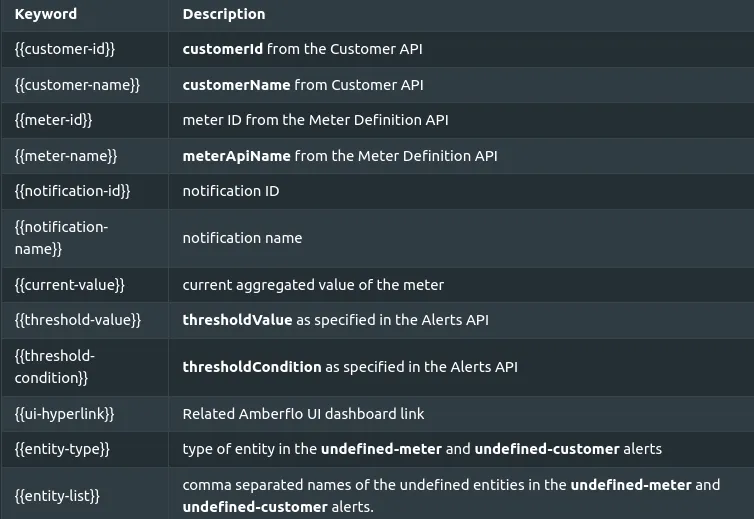Click 'customerId from the Customer API' description

tap(302, 49)
